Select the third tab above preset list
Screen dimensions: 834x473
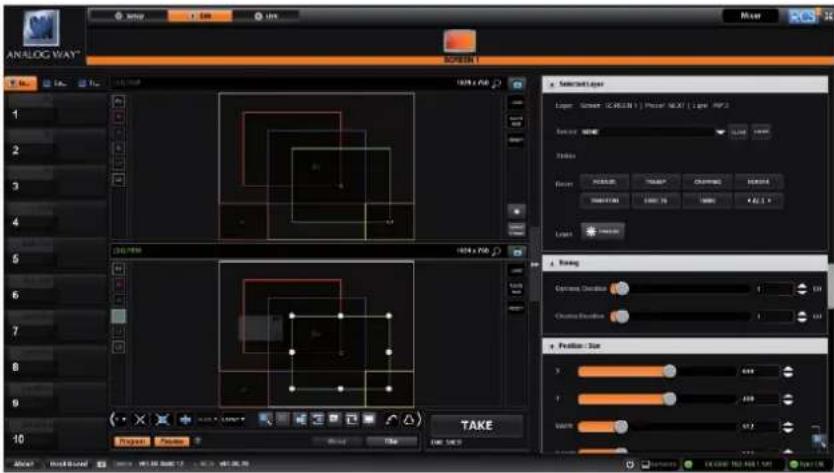click(x=89, y=84)
